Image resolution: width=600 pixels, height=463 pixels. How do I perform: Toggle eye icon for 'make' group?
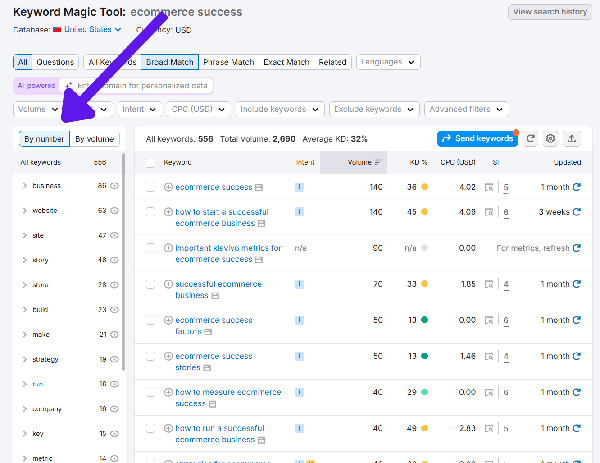114,334
